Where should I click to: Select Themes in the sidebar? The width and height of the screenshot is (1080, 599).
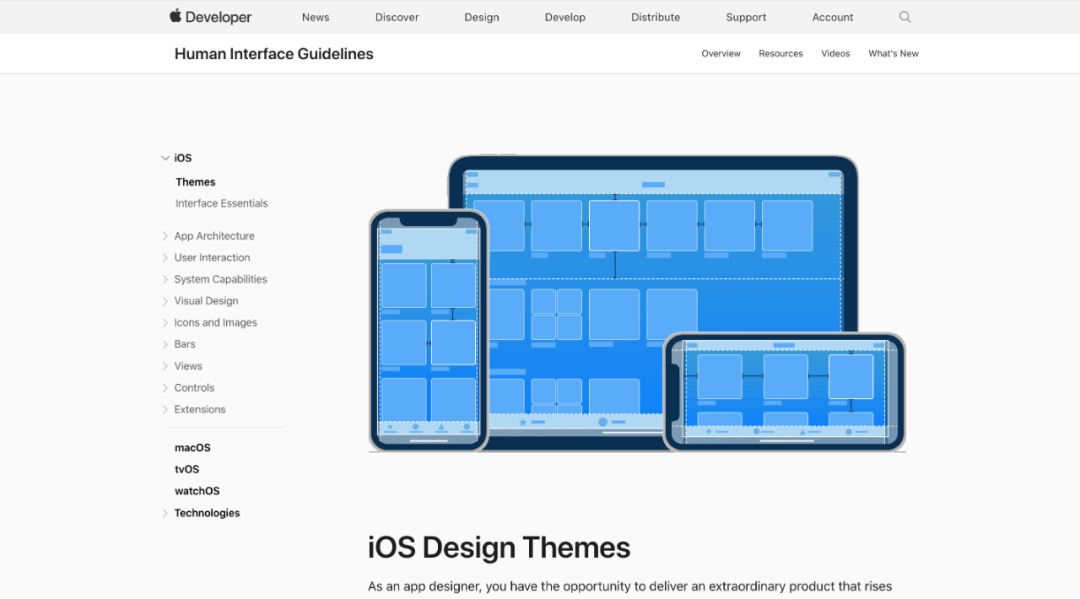[196, 182]
